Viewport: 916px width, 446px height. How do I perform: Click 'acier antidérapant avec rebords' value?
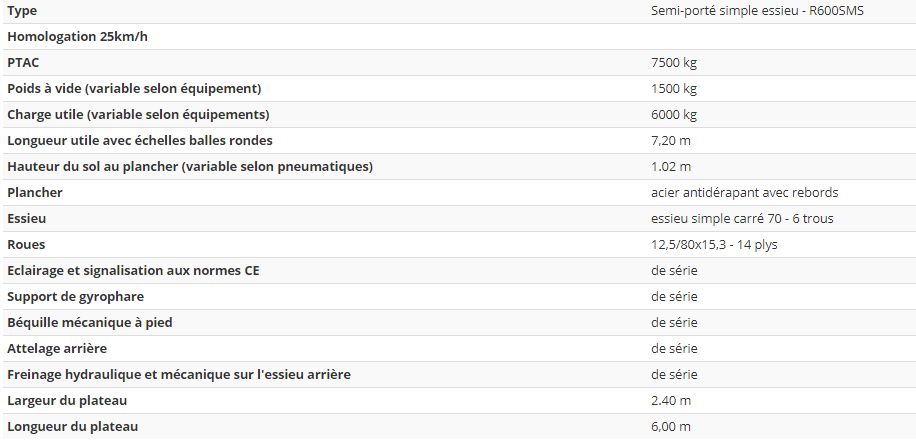[x=744, y=193]
